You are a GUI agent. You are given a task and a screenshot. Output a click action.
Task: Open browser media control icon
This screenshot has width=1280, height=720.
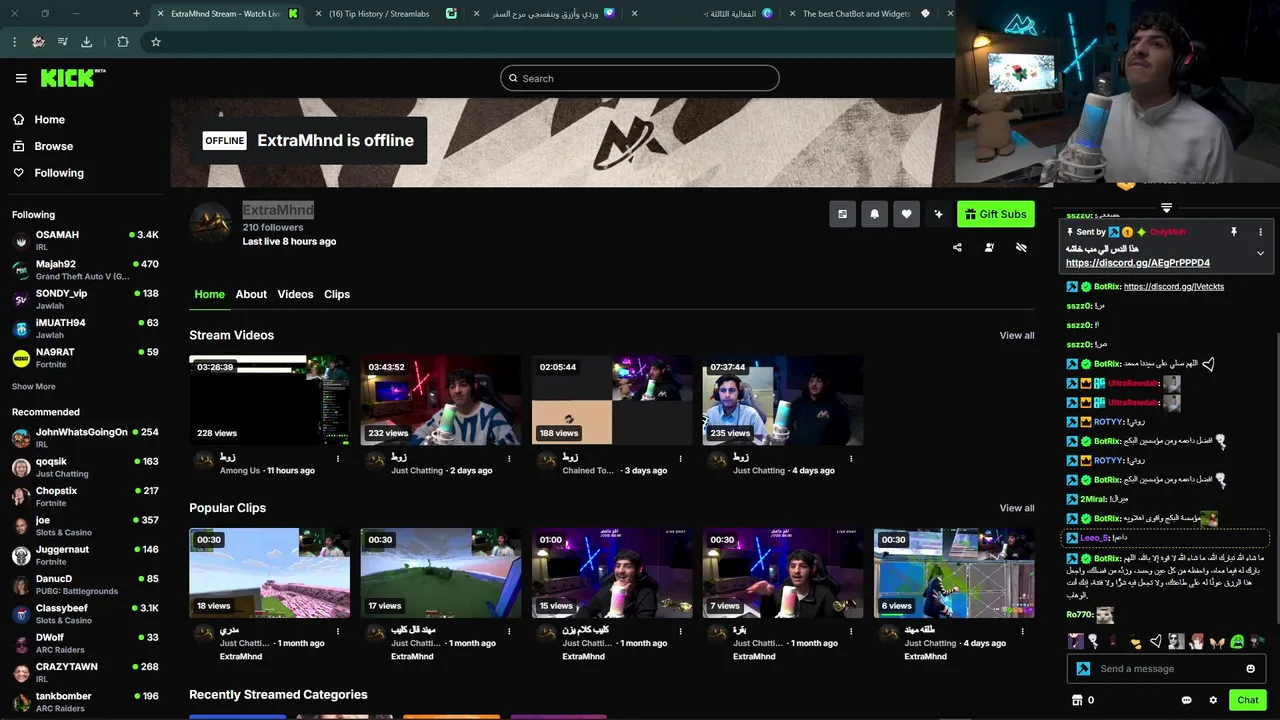[62, 42]
